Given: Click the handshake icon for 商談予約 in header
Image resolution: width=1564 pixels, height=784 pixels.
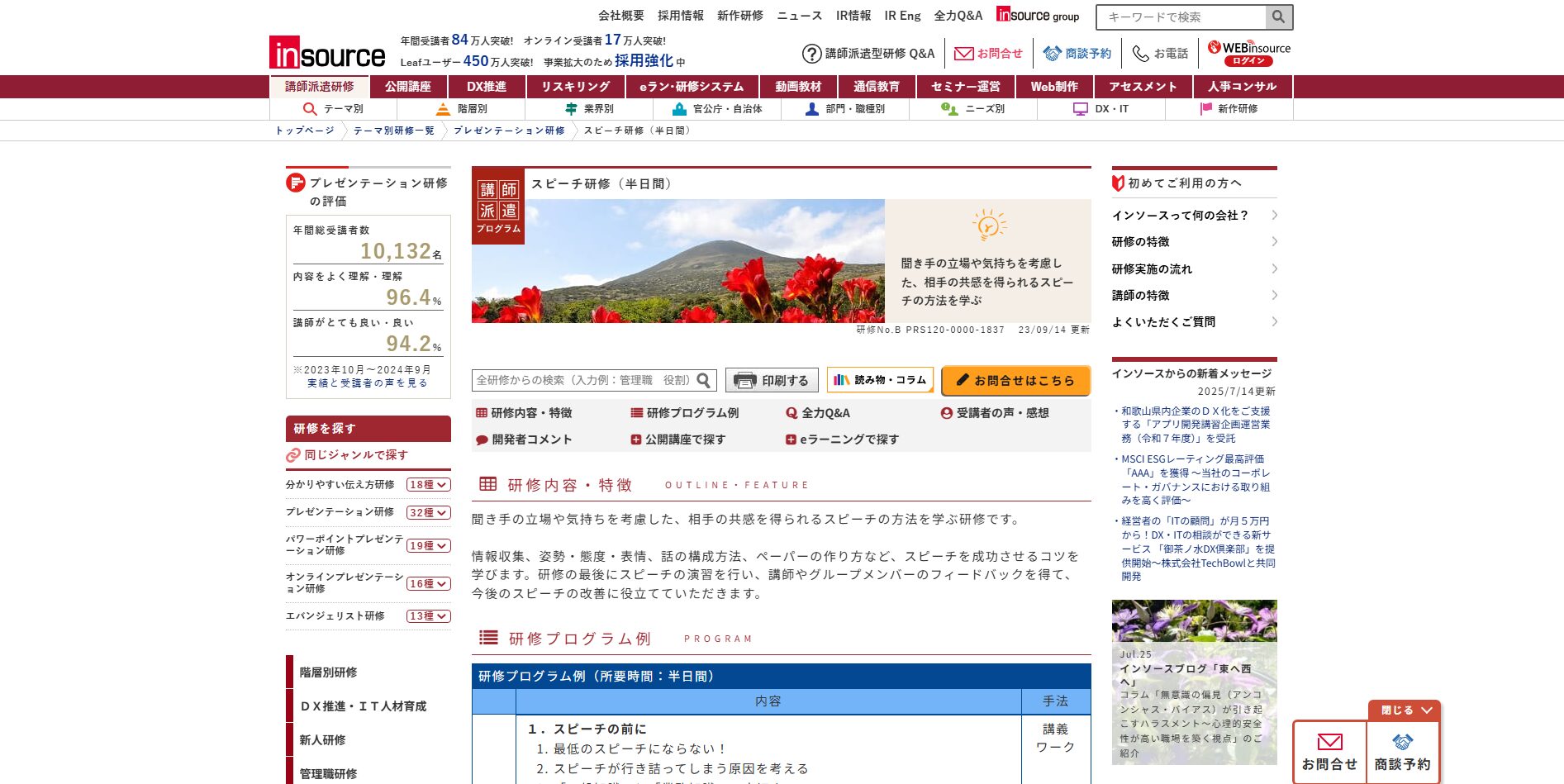Looking at the screenshot, I should (1052, 54).
